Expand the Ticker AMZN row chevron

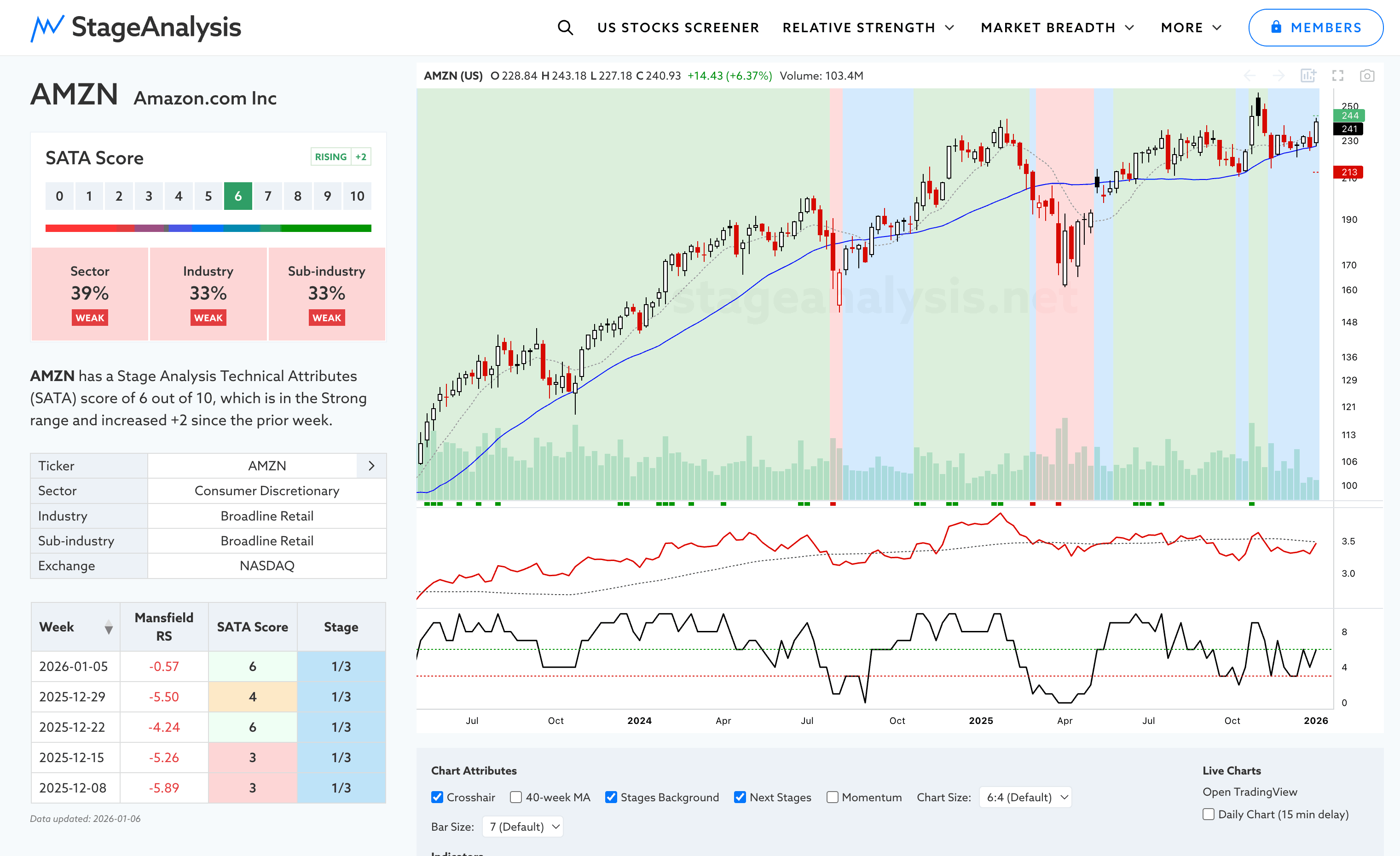point(371,466)
